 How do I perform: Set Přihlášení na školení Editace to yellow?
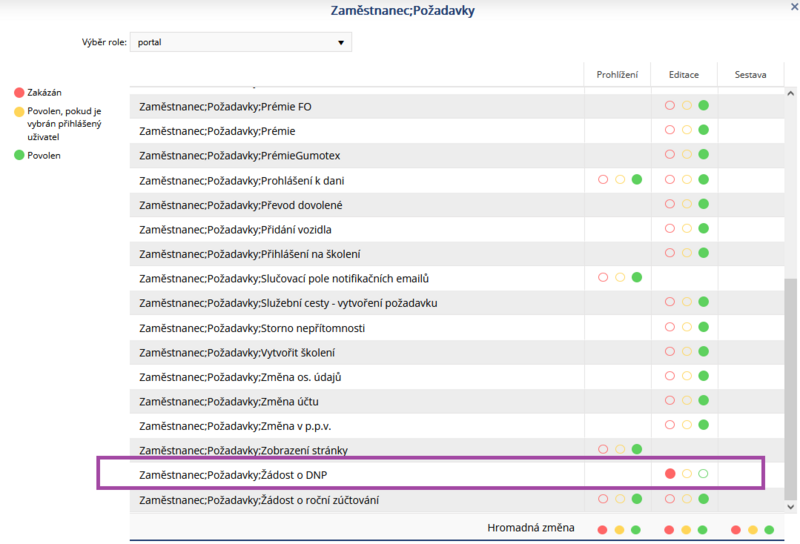pos(687,253)
